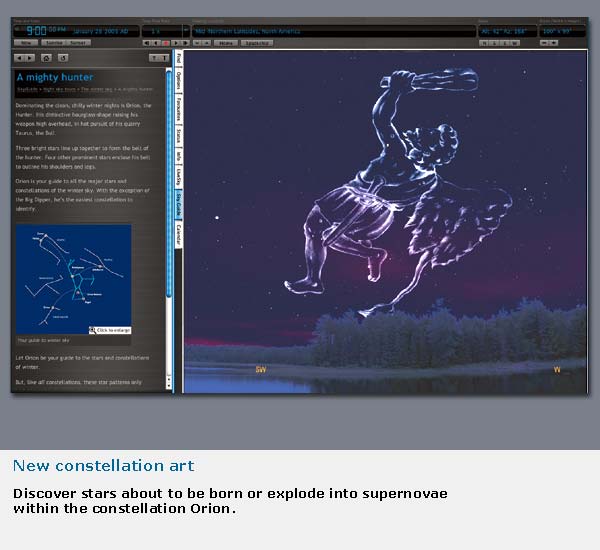Open the Info side tab
Screen dimensions: 600x550
point(178,156)
